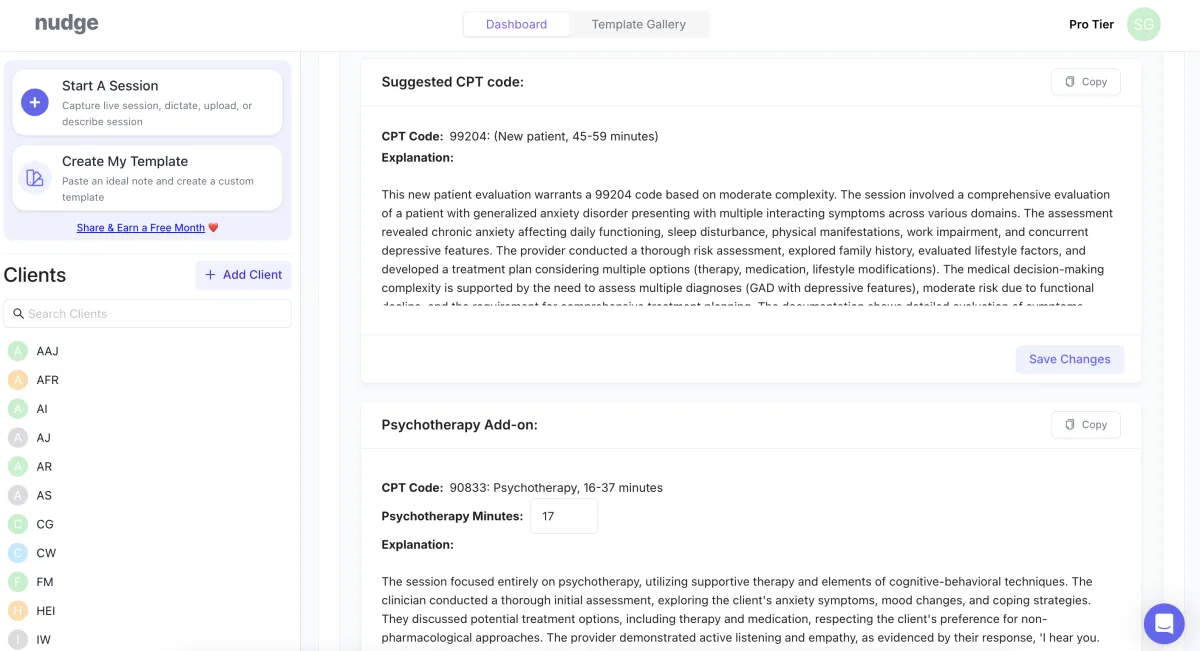Click the plus icon on Start A Session
Viewport: 1200px width, 651px height.
point(35,102)
